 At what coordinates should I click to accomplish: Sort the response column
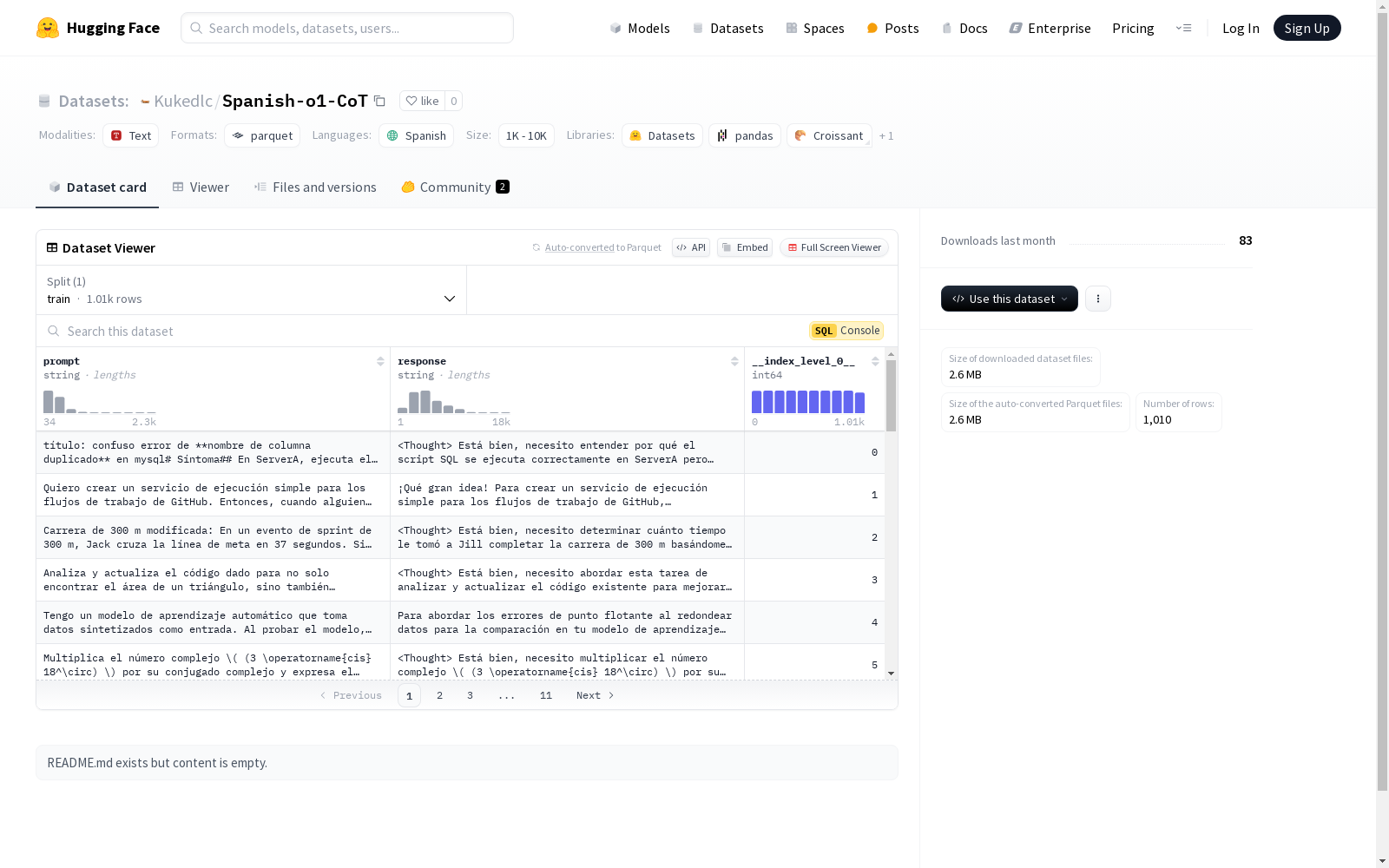coord(734,361)
